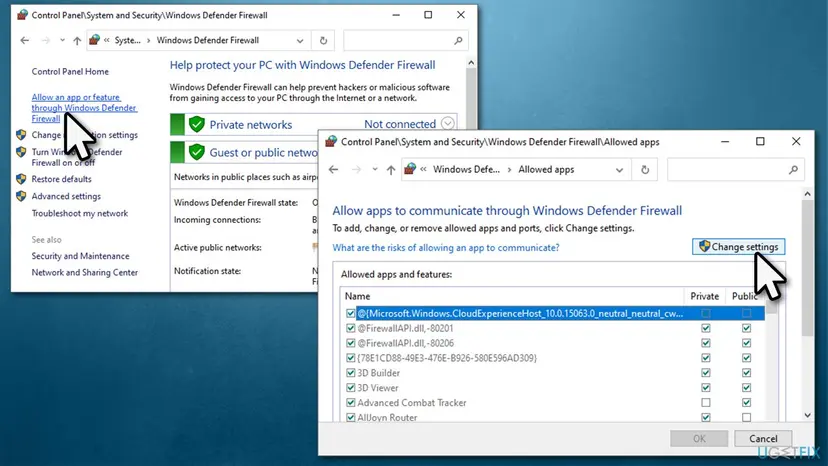828x466 pixels.
Task: Click Allowed apps window scrollbar down arrow
Action: [x=807, y=415]
